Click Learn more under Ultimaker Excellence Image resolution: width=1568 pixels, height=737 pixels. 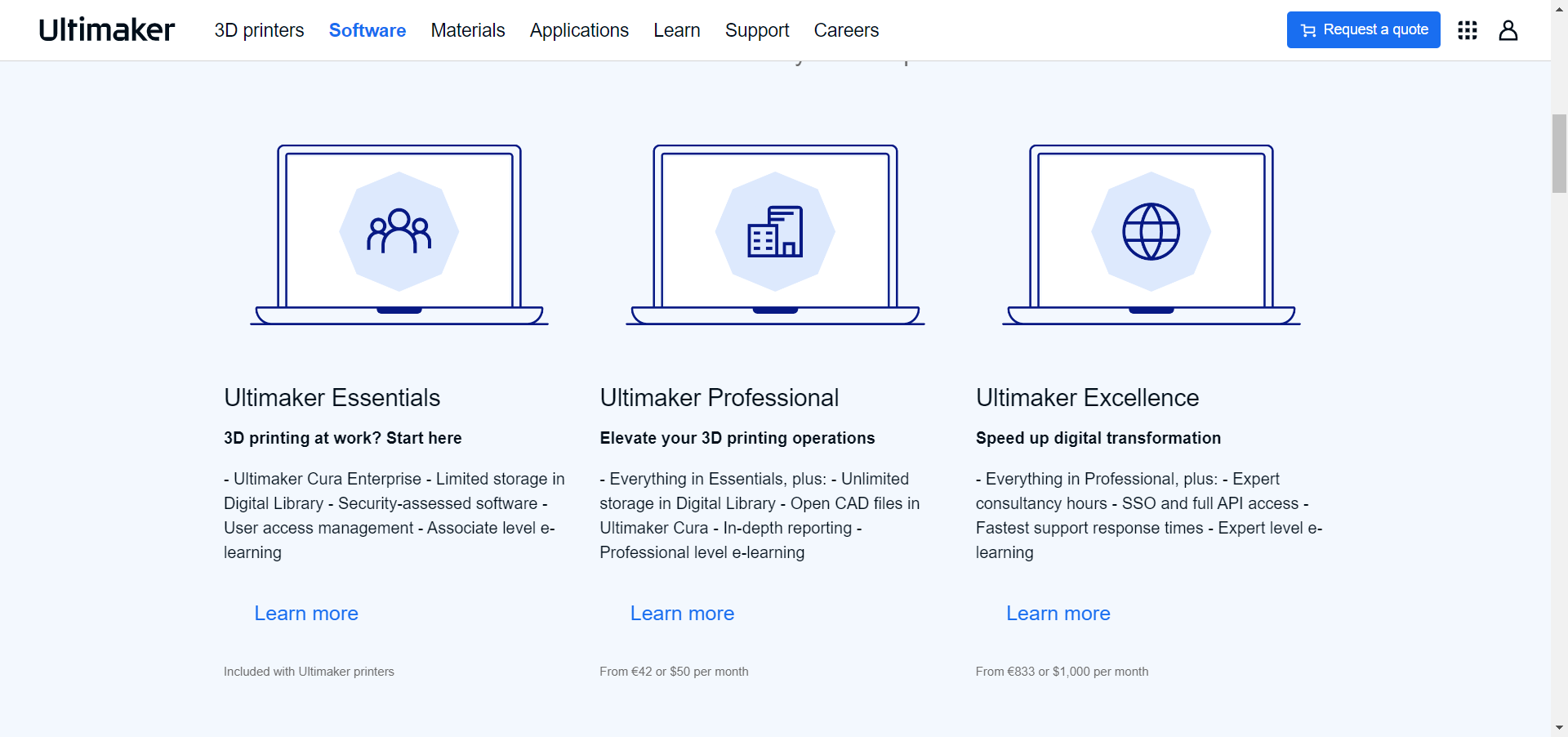[x=1058, y=614]
